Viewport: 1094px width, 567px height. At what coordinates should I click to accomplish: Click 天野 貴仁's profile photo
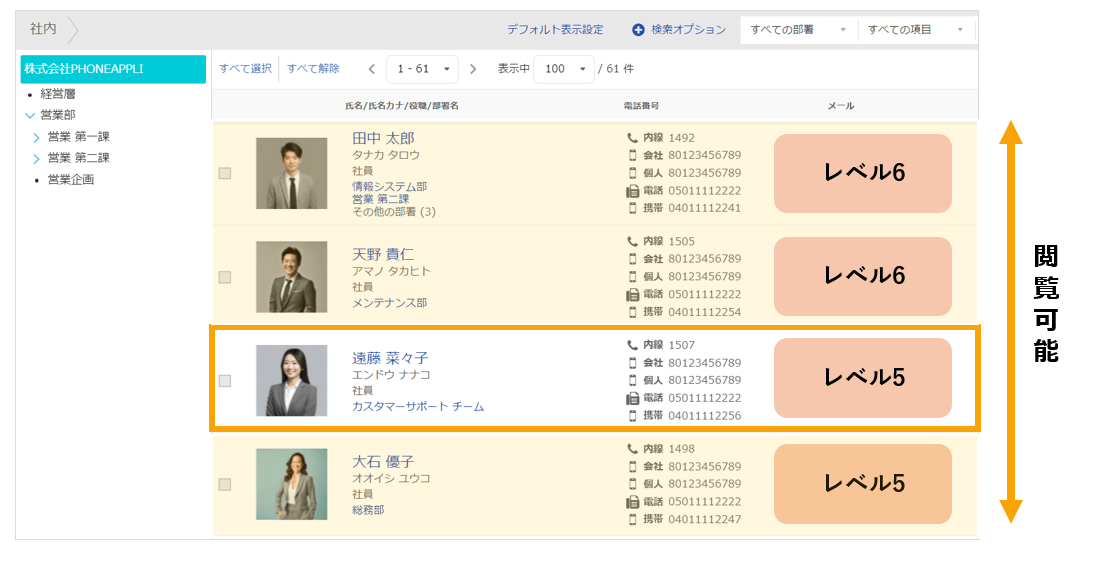(292, 277)
